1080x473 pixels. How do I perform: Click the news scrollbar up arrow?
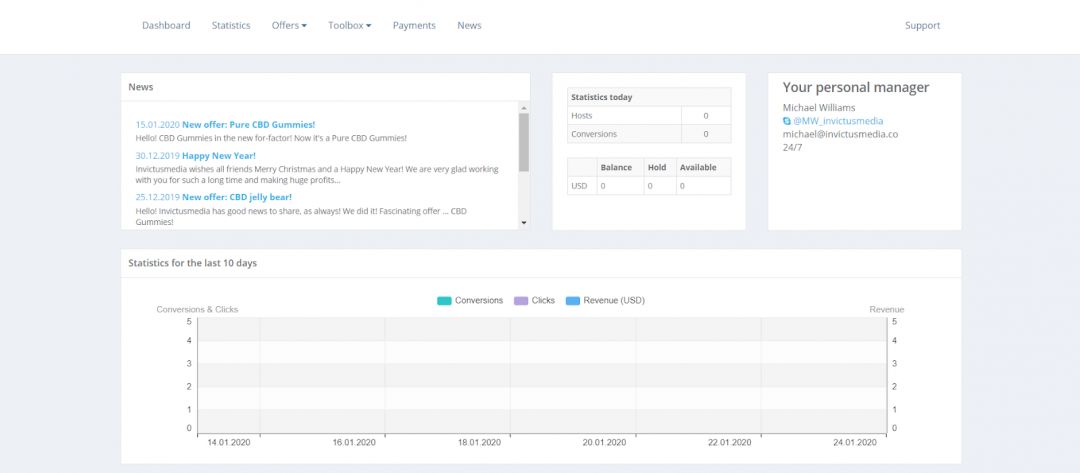[x=524, y=107]
